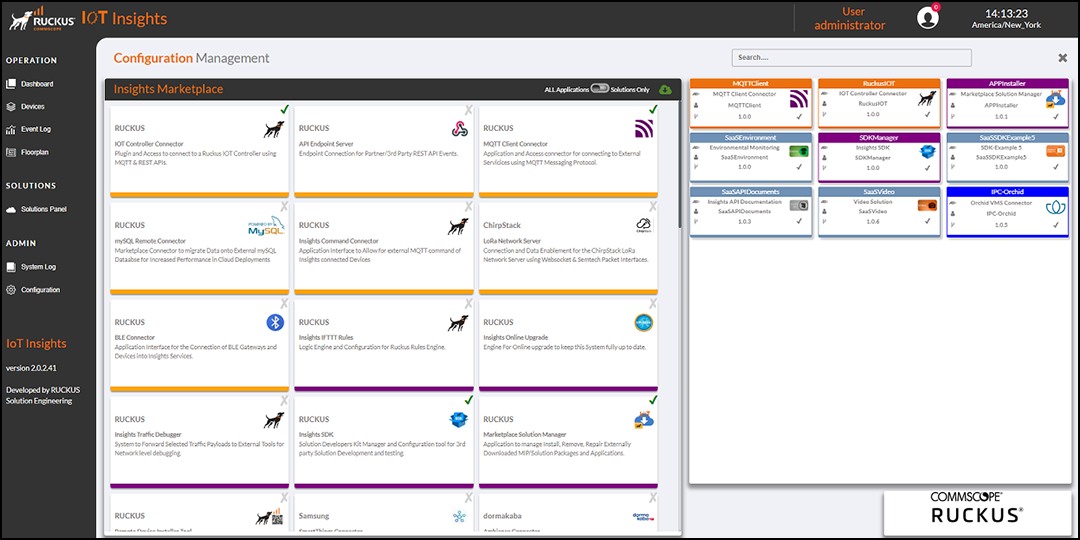Click the green checkmark on the marketplace MQTT Client Connector card
This screenshot has width=1080, height=540.
[x=653, y=110]
